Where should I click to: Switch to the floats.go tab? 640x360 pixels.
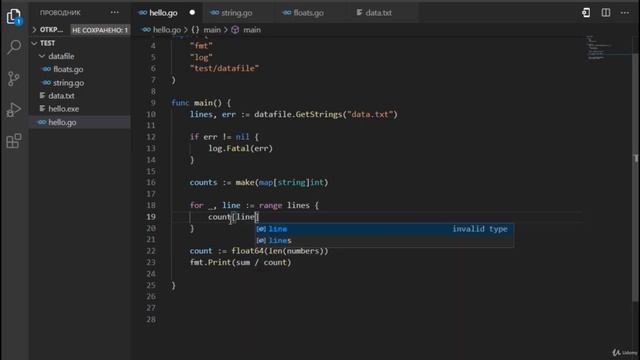click(x=308, y=13)
